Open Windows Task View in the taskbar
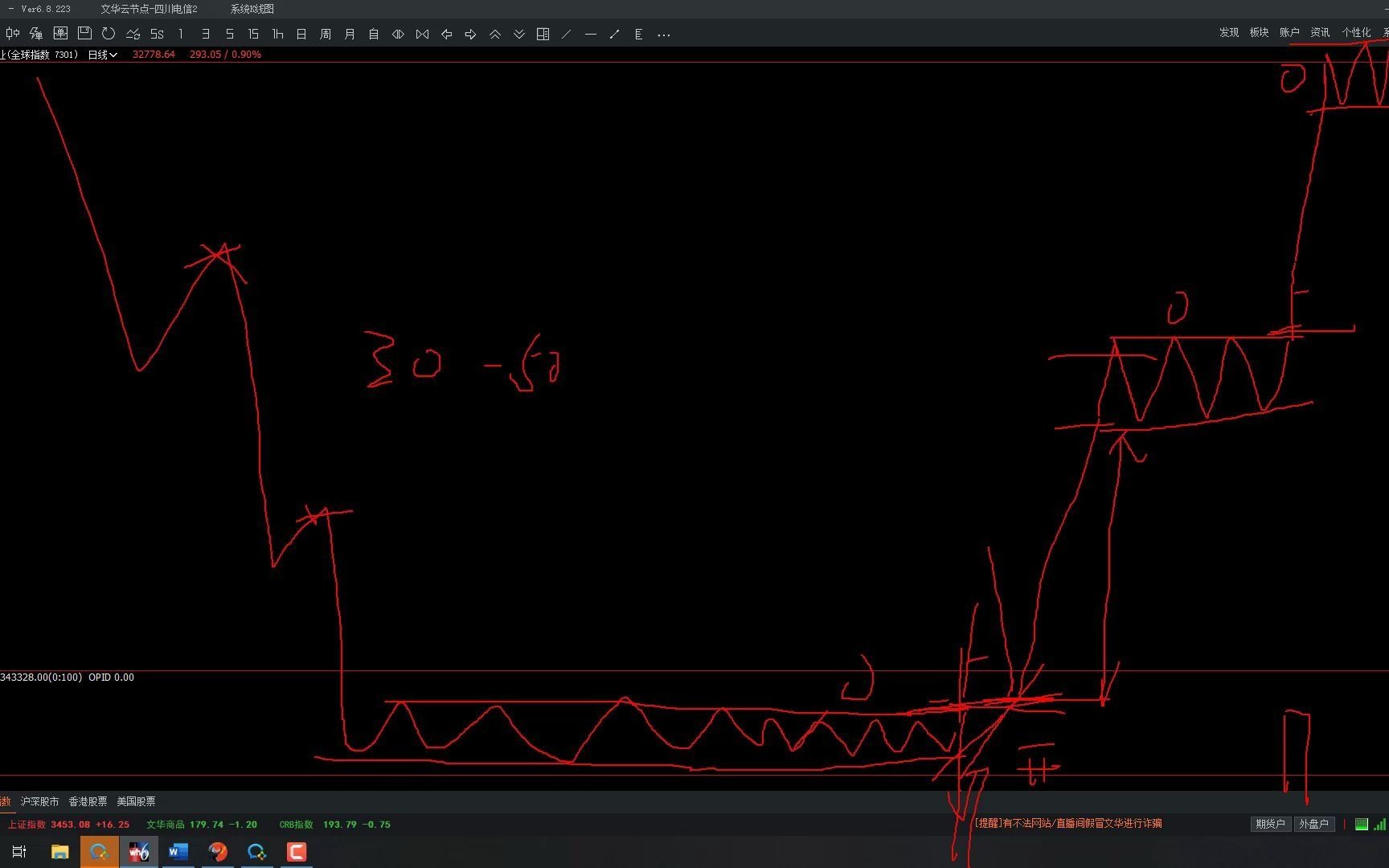This screenshot has height=868, width=1389. (x=19, y=852)
